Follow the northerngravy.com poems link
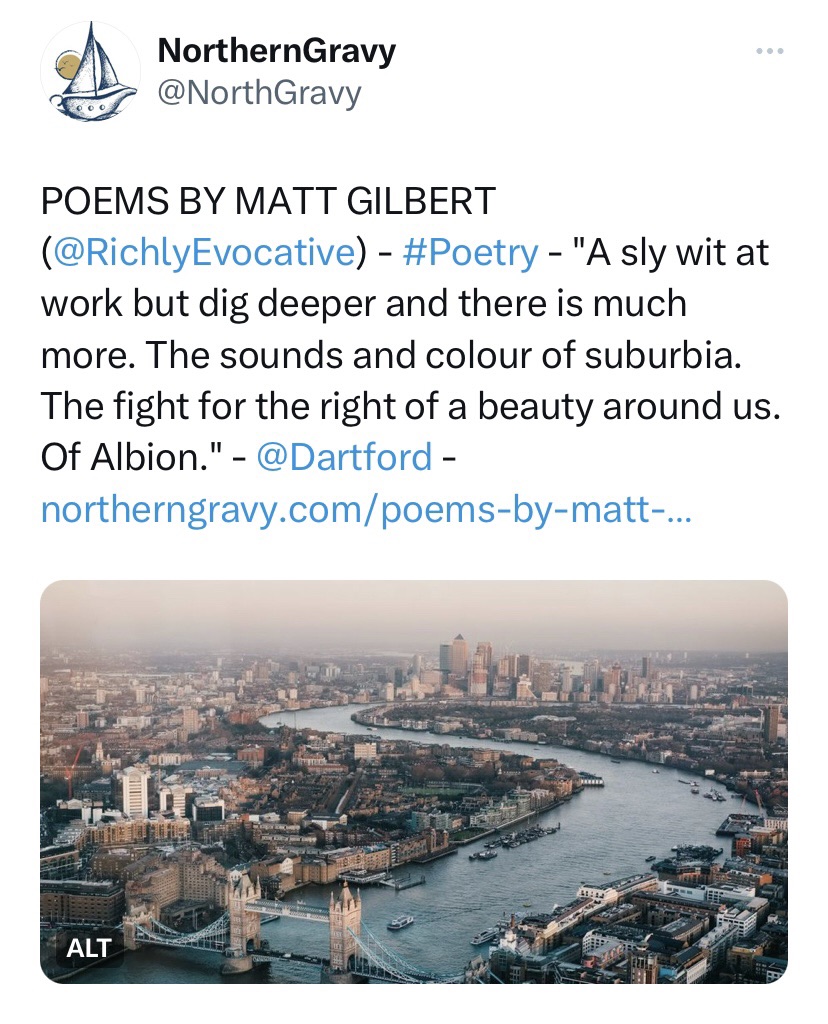 (x=366, y=512)
